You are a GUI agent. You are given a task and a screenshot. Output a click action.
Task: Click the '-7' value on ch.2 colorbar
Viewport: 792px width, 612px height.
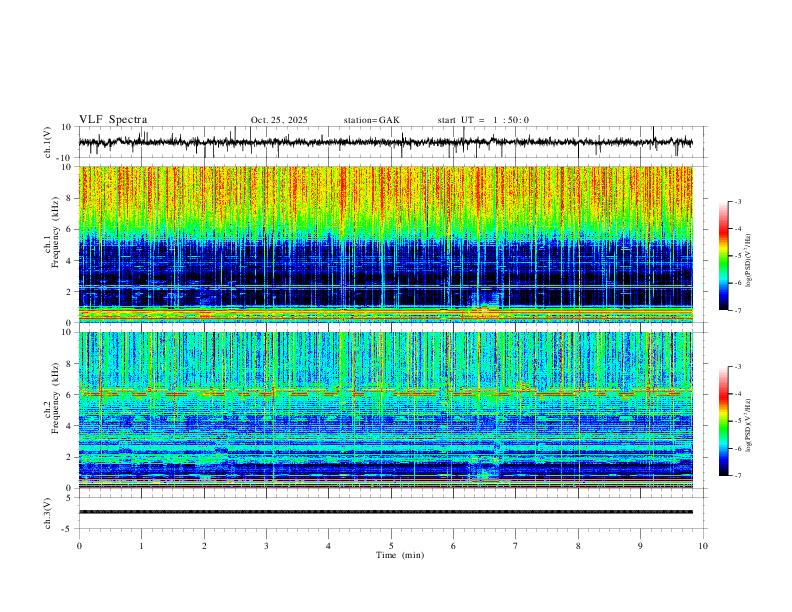(737, 476)
